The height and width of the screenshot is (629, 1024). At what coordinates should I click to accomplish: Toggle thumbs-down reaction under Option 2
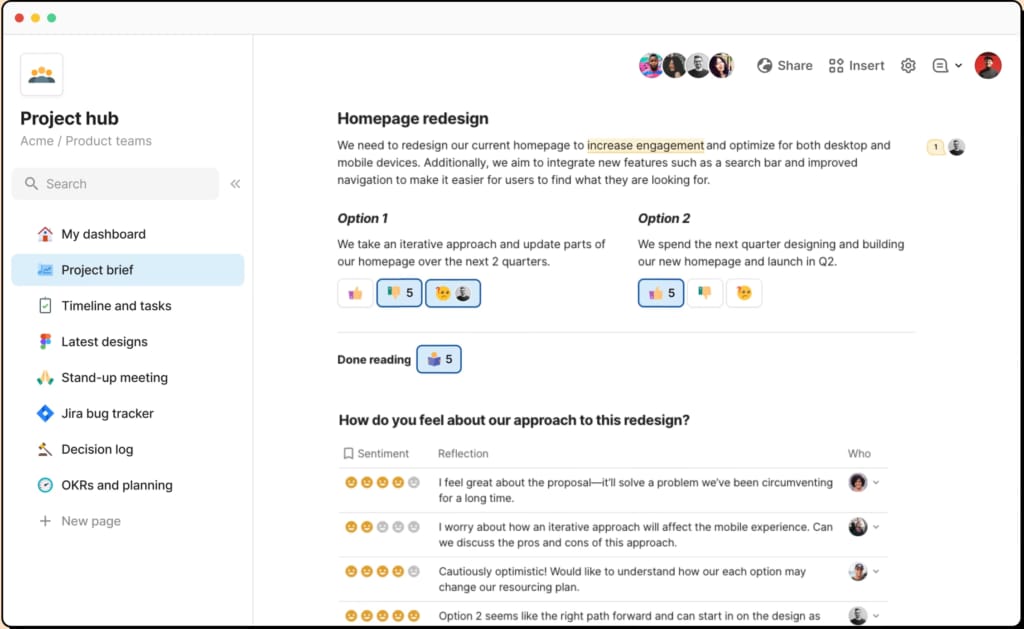click(705, 293)
